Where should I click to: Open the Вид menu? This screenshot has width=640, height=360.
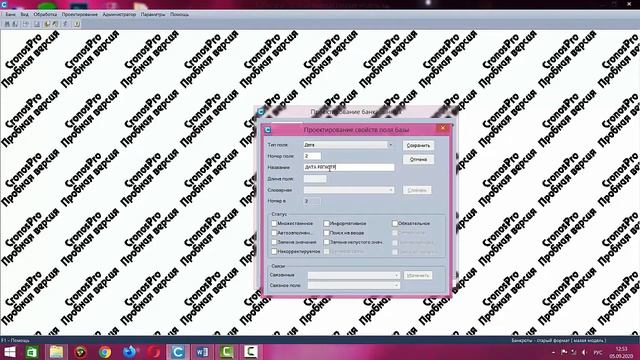(x=24, y=14)
